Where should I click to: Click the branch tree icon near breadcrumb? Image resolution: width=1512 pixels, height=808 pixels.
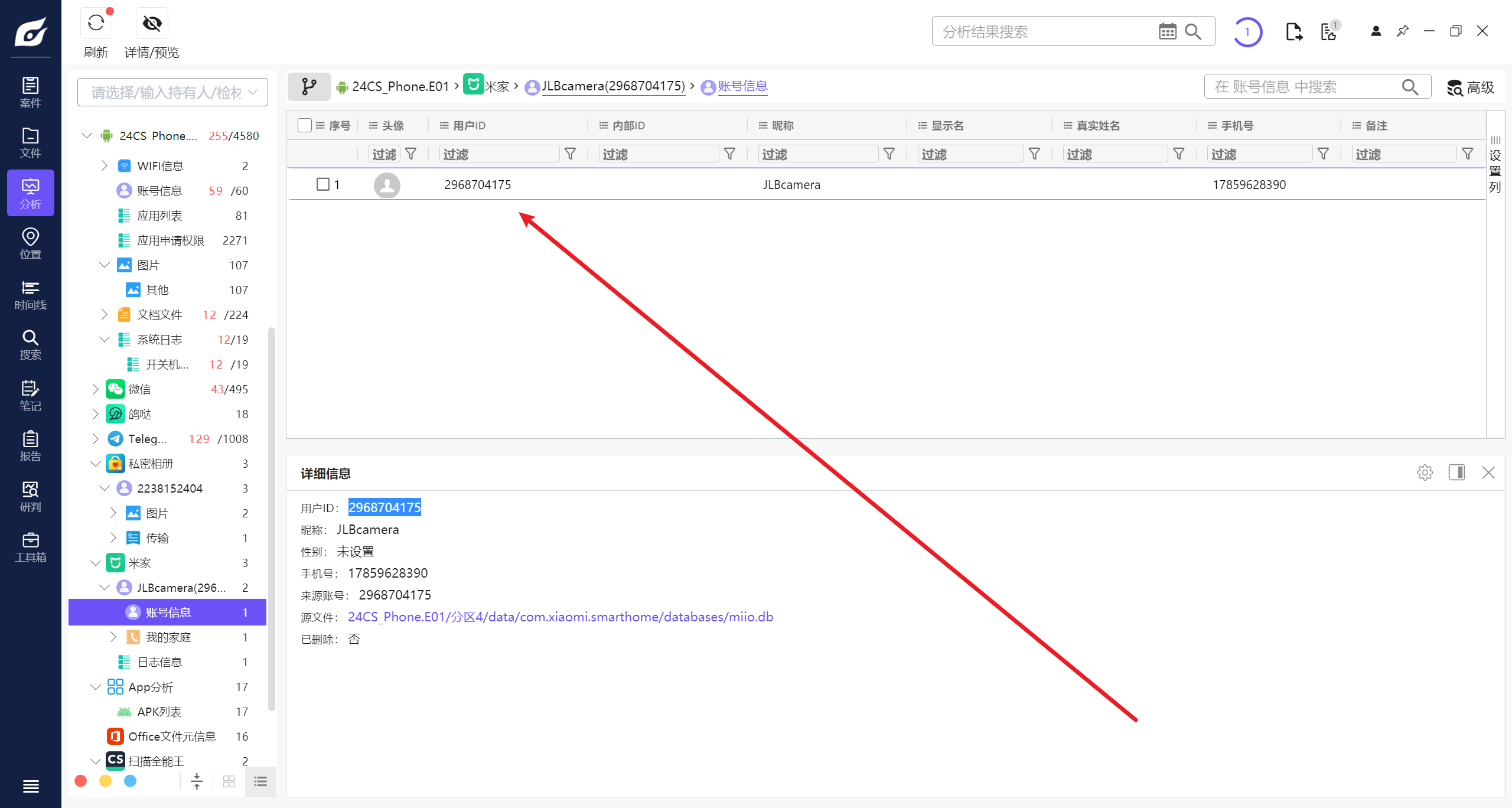tap(308, 87)
